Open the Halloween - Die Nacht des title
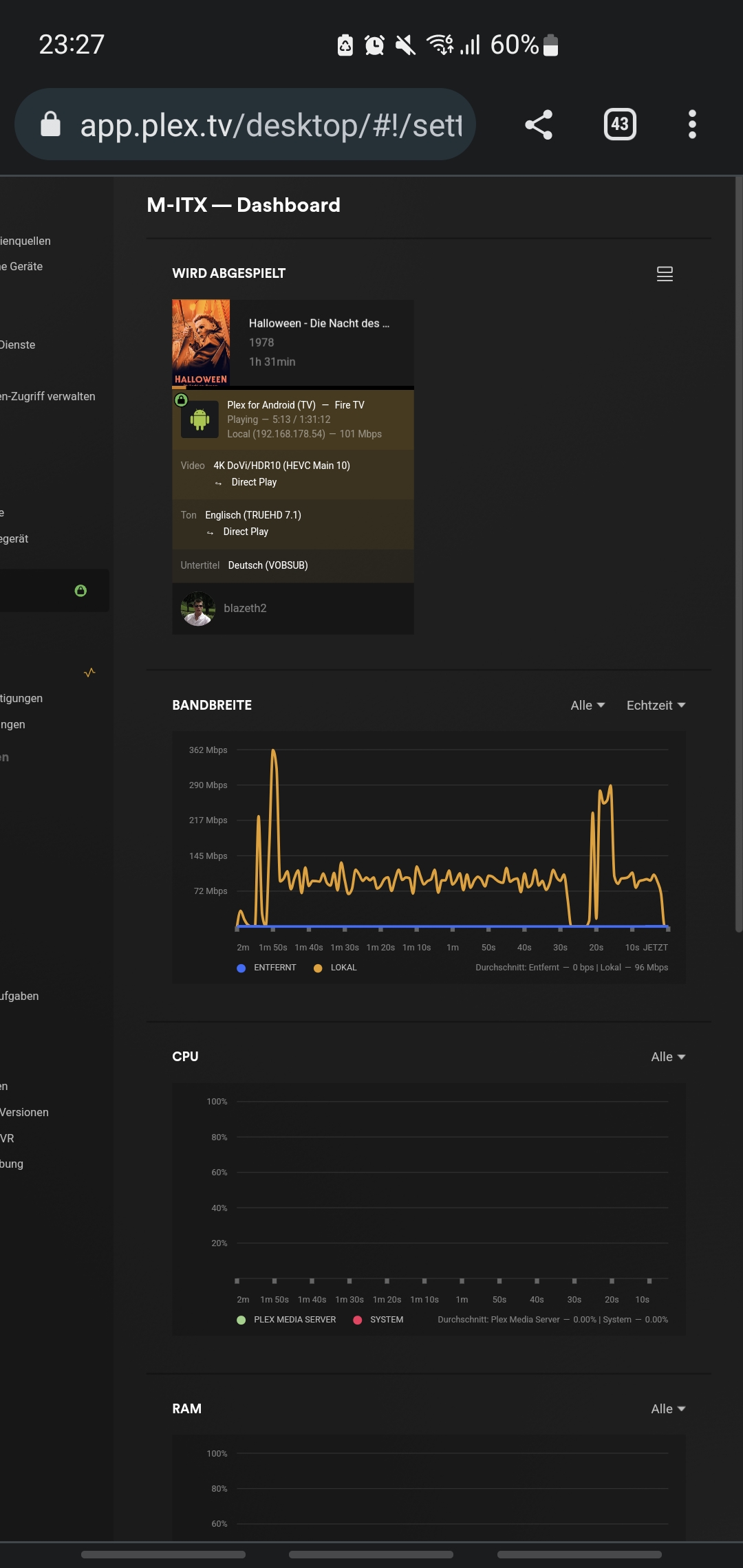The height and width of the screenshot is (1568, 743). click(x=319, y=323)
